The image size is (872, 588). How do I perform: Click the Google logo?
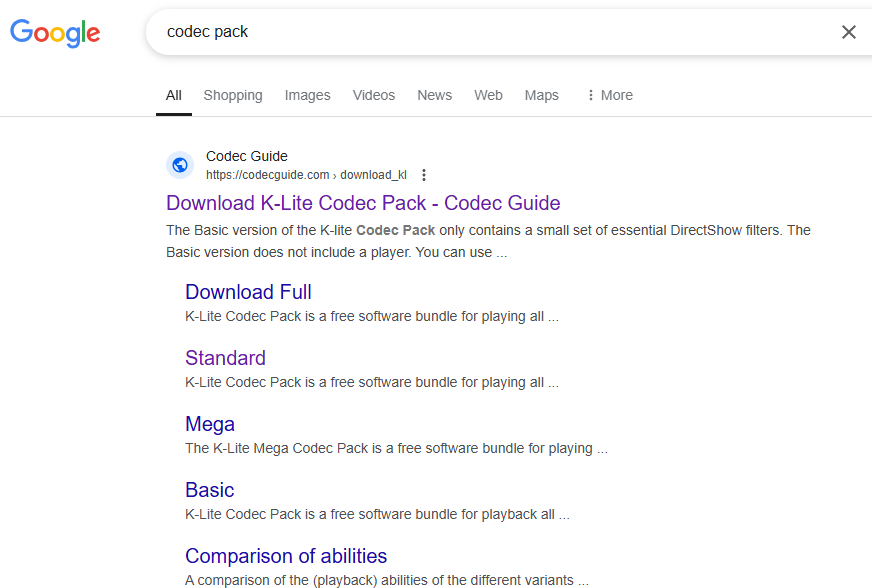pos(55,33)
